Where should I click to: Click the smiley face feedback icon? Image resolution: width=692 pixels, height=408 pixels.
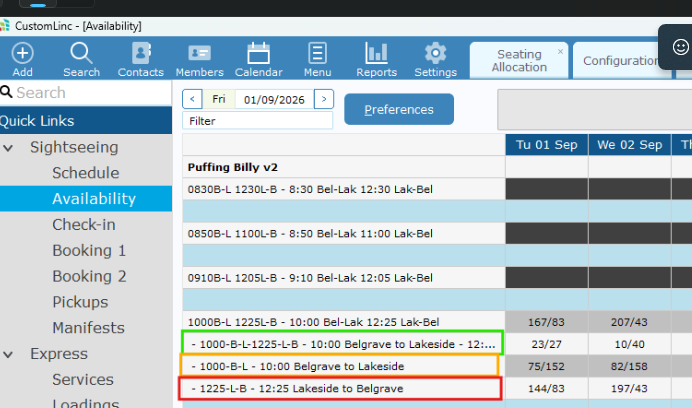[x=680, y=47]
